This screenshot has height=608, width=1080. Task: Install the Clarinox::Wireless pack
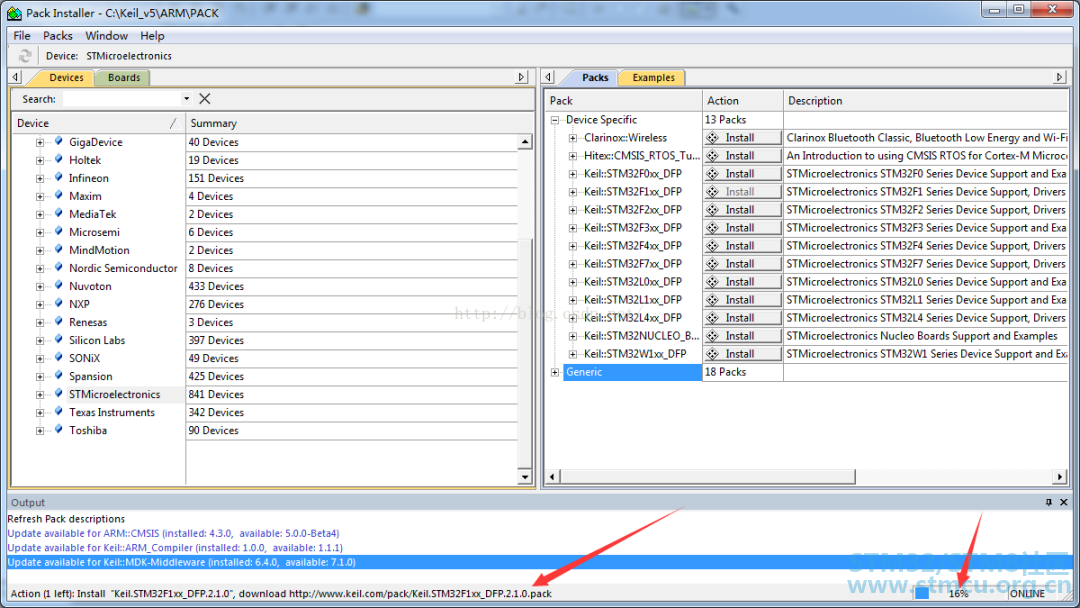click(742, 138)
